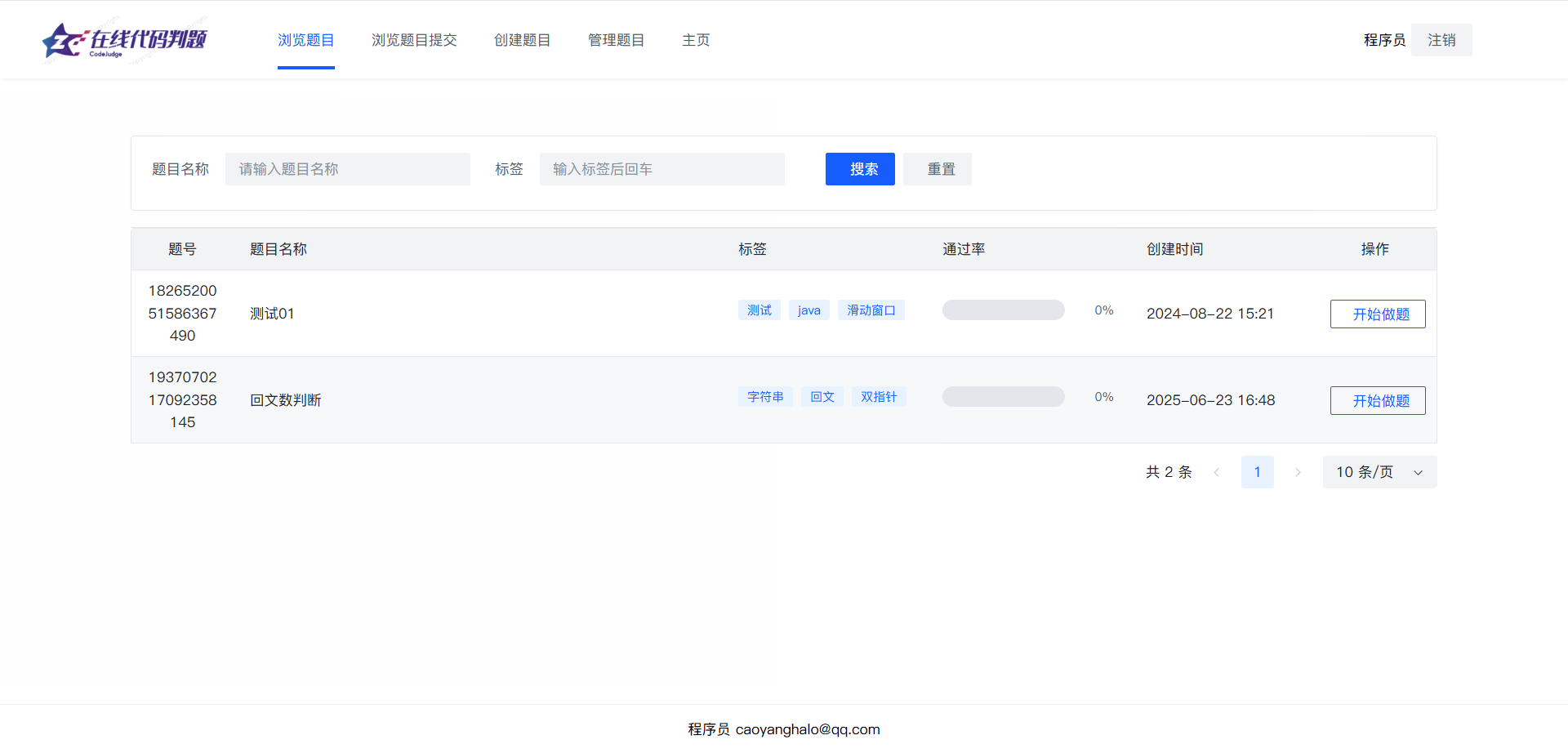Click the 字符串 tag

click(765, 397)
